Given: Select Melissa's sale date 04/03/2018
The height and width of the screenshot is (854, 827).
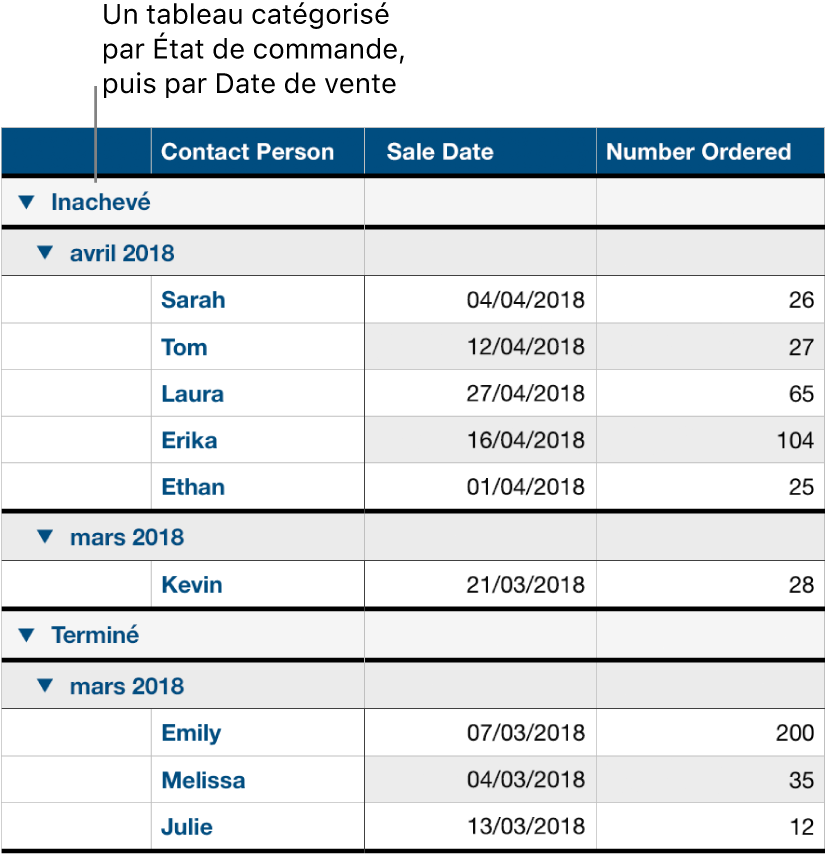Looking at the screenshot, I should point(528,780).
